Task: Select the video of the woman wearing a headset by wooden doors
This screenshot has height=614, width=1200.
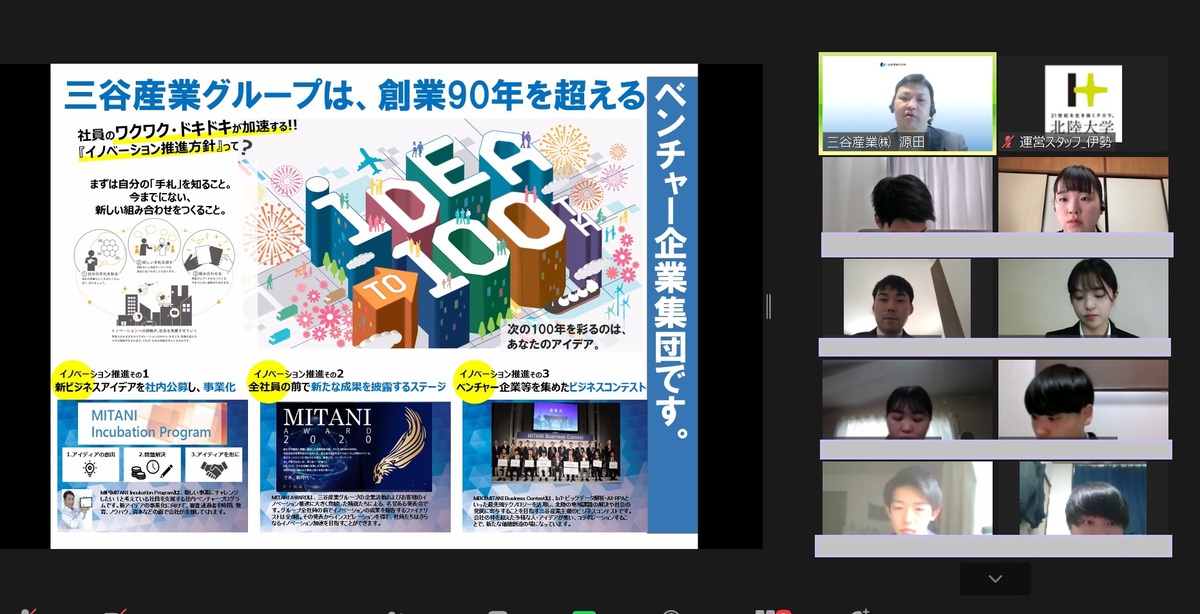Action: [x=1084, y=196]
